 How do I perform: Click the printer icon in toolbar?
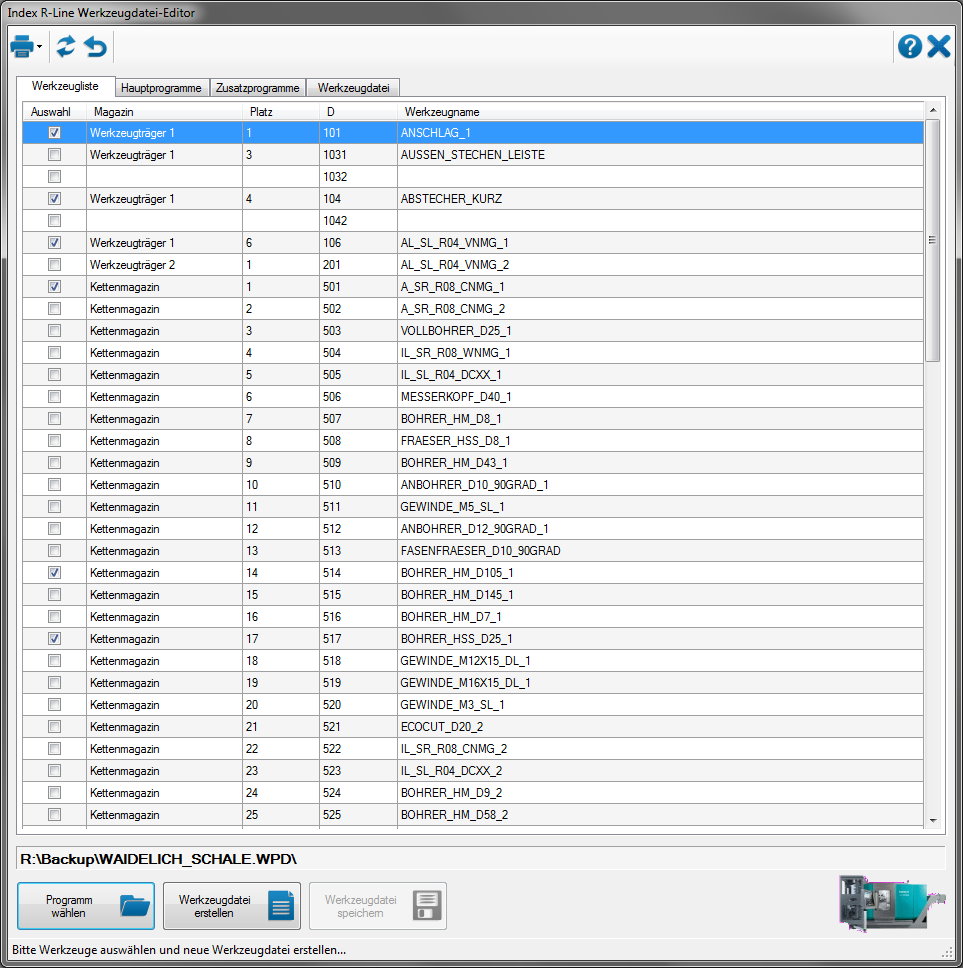tap(21, 46)
